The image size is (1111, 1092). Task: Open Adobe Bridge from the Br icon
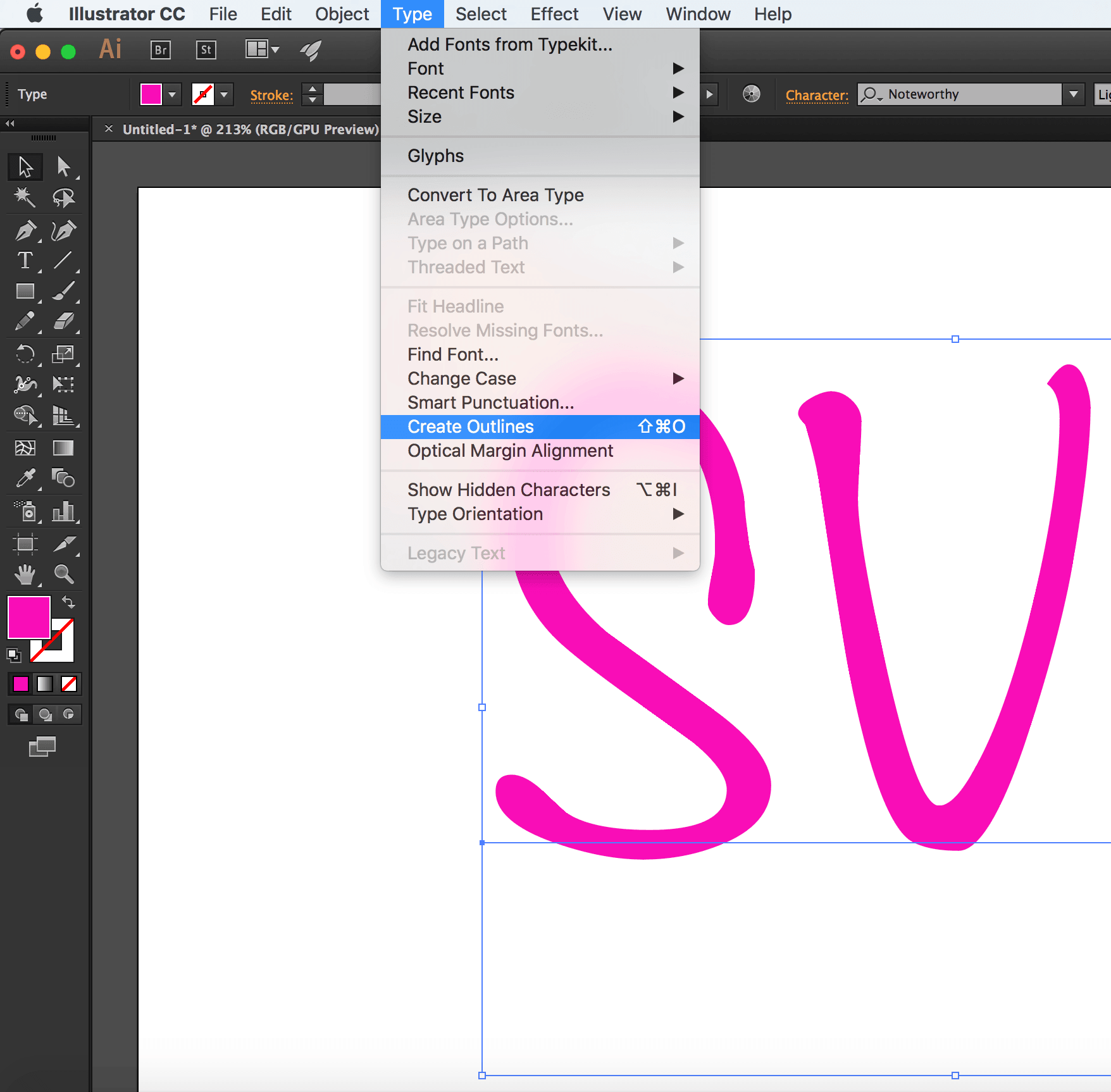point(161,50)
